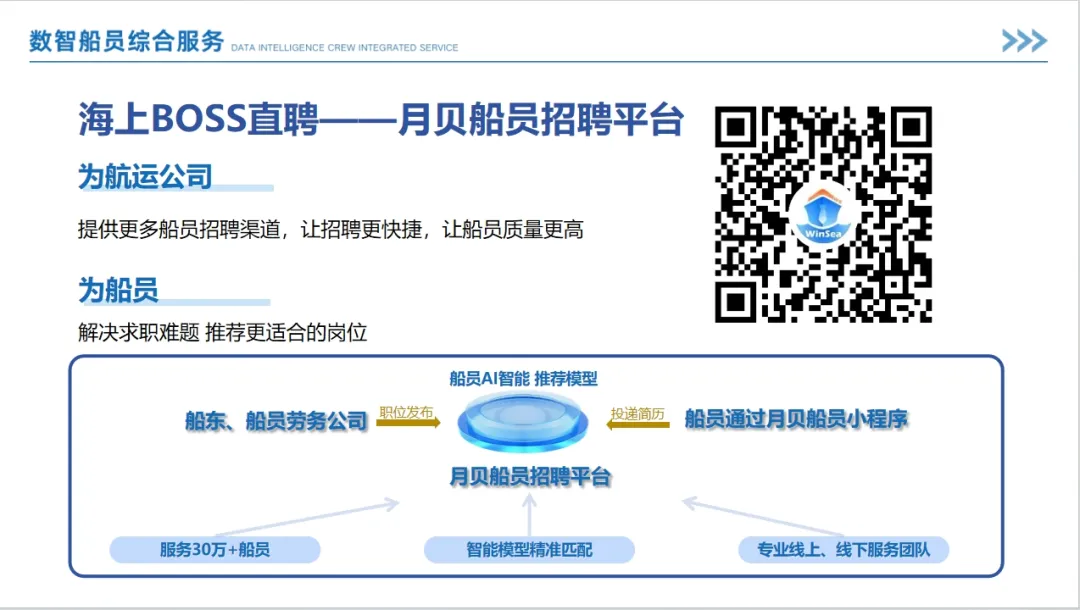Click the 投递简历 arrow label
Viewport: 1080px width, 610px height.
coord(638,414)
